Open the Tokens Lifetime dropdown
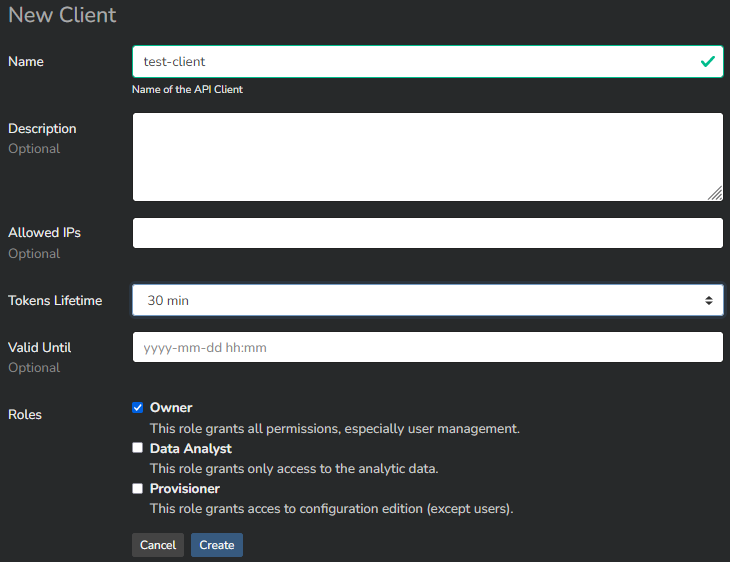The width and height of the screenshot is (730, 562). pyautogui.click(x=427, y=300)
